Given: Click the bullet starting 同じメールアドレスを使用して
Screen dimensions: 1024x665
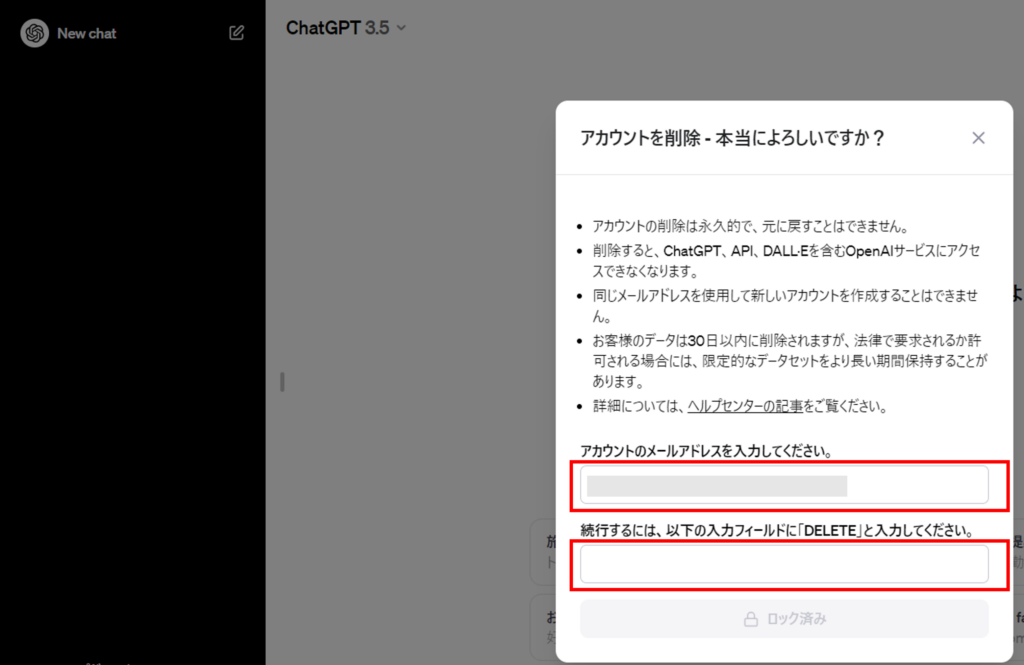Looking at the screenshot, I should pyautogui.click(x=785, y=306).
